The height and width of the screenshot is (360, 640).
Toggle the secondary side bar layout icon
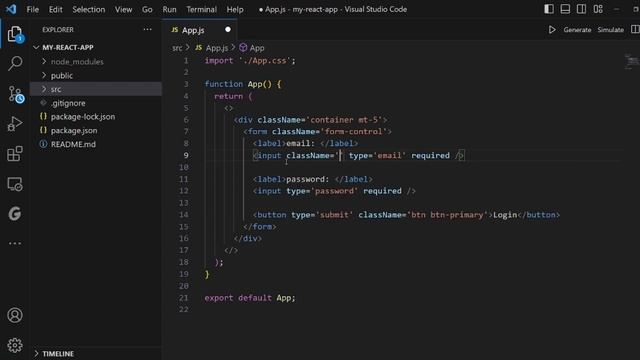[582, 9]
